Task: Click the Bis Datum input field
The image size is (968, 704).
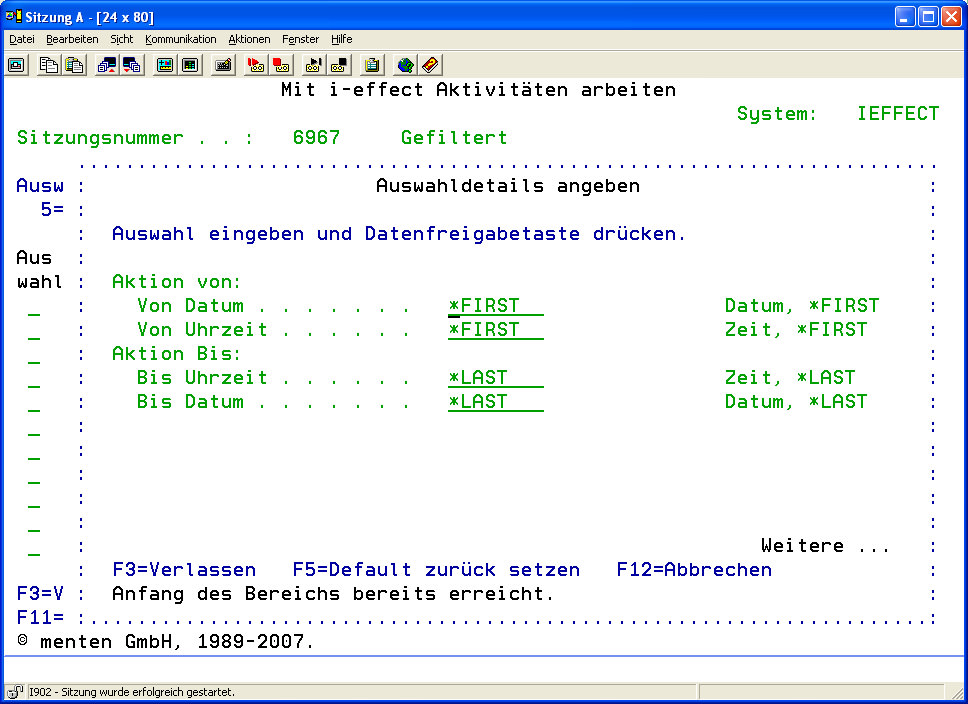Action: 495,402
